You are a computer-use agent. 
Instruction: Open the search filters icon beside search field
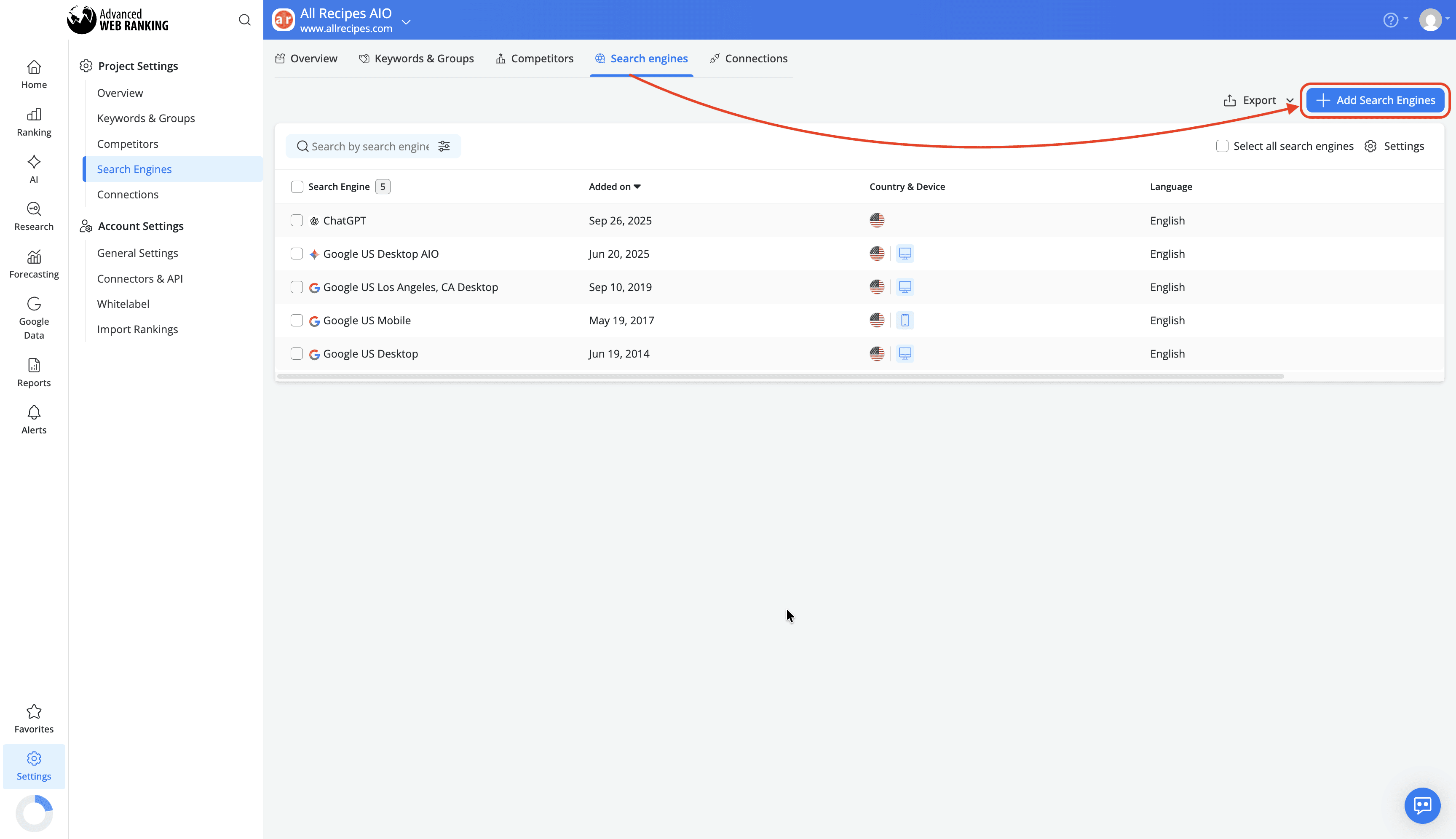point(444,146)
